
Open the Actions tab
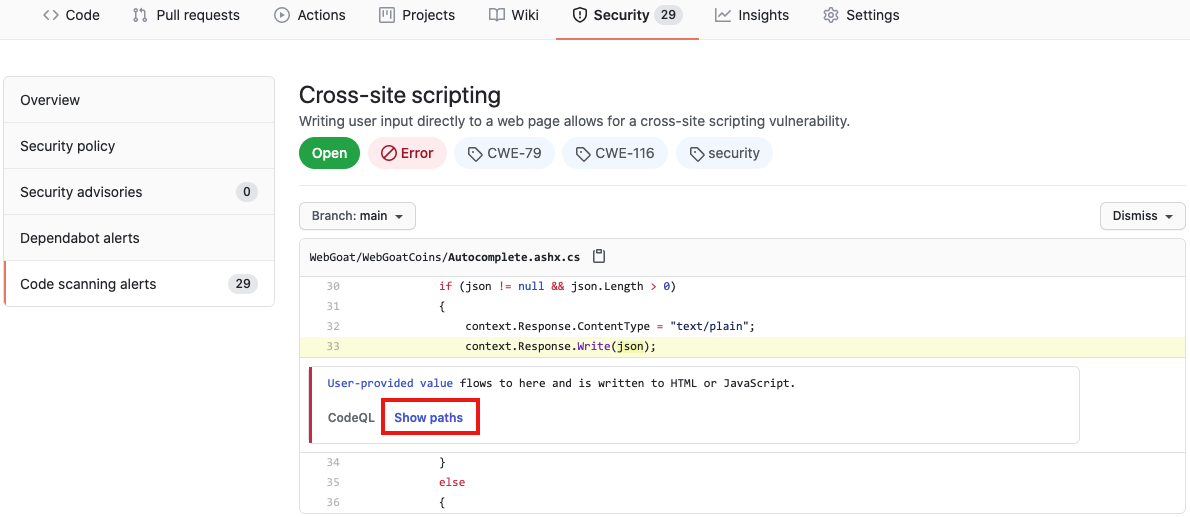pyautogui.click(x=310, y=15)
